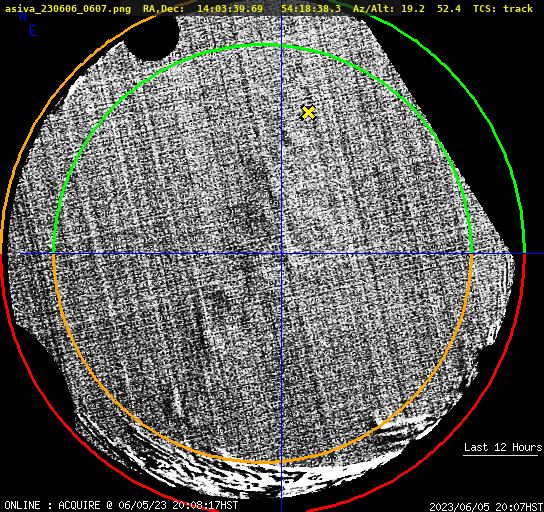Click the azimuth value 19.2
544x512 pixels.
coord(413,8)
